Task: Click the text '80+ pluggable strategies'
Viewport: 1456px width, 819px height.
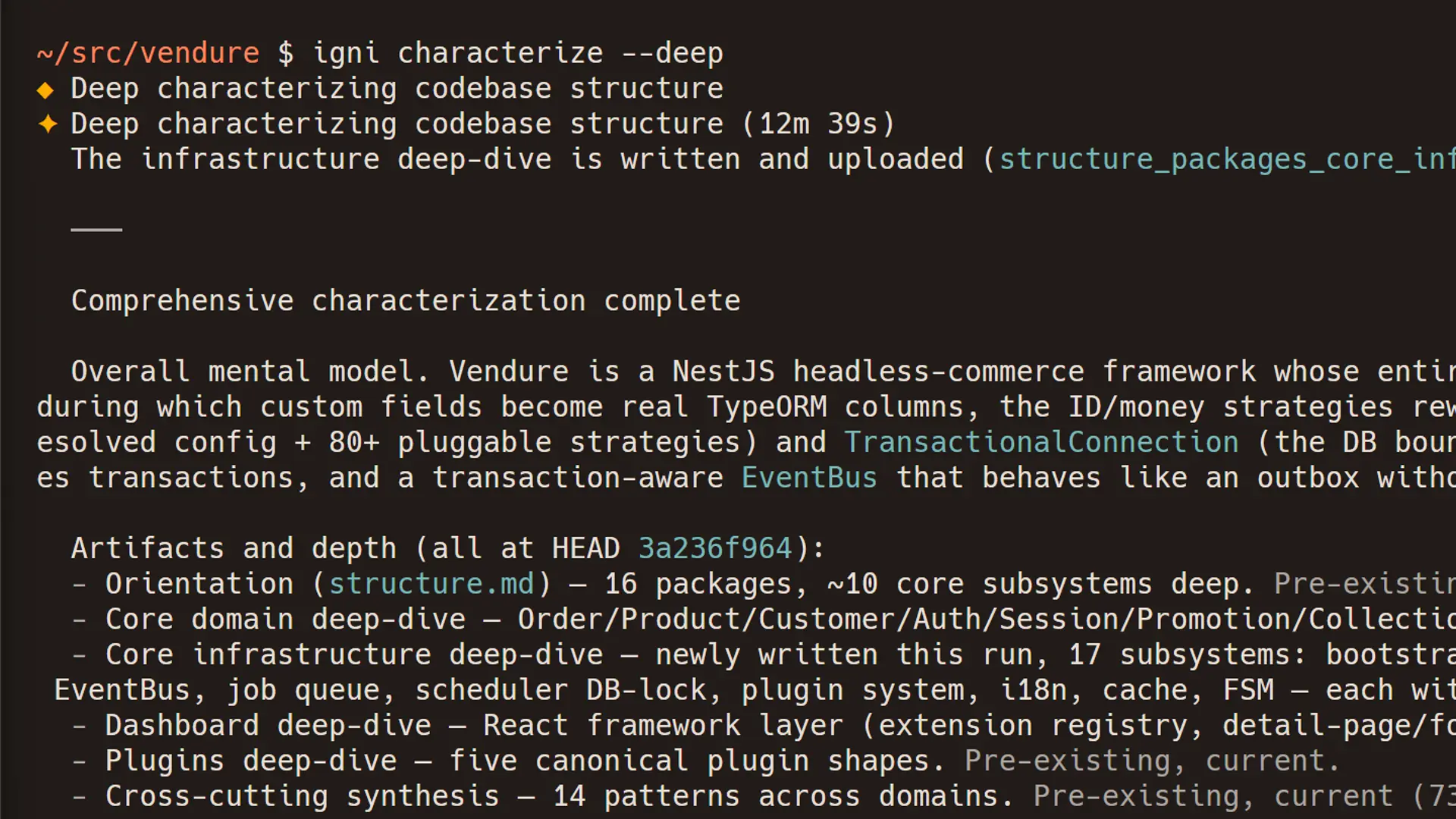Action: click(534, 442)
